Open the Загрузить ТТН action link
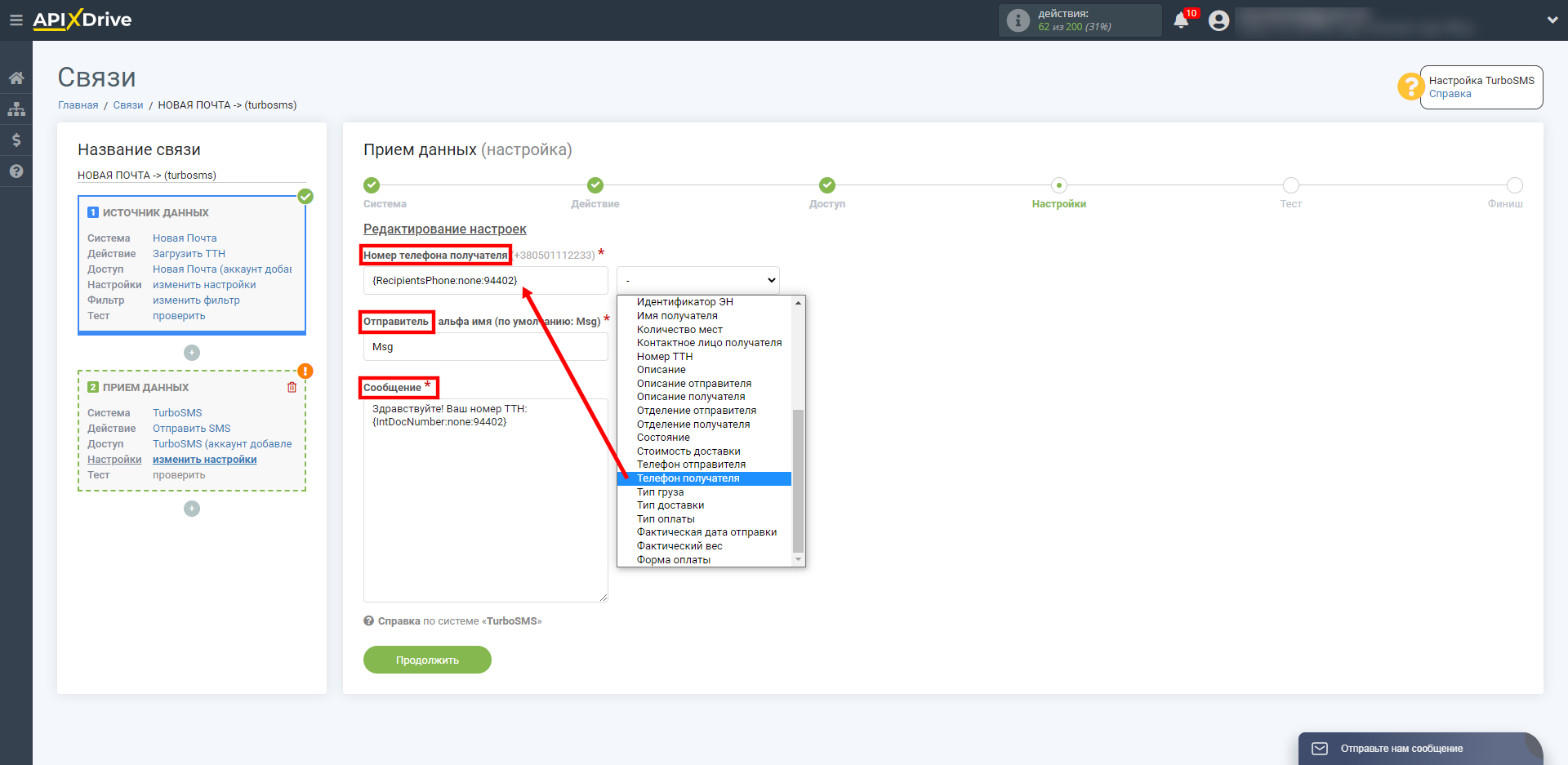Screen dimensions: 1568x765 click(x=189, y=254)
